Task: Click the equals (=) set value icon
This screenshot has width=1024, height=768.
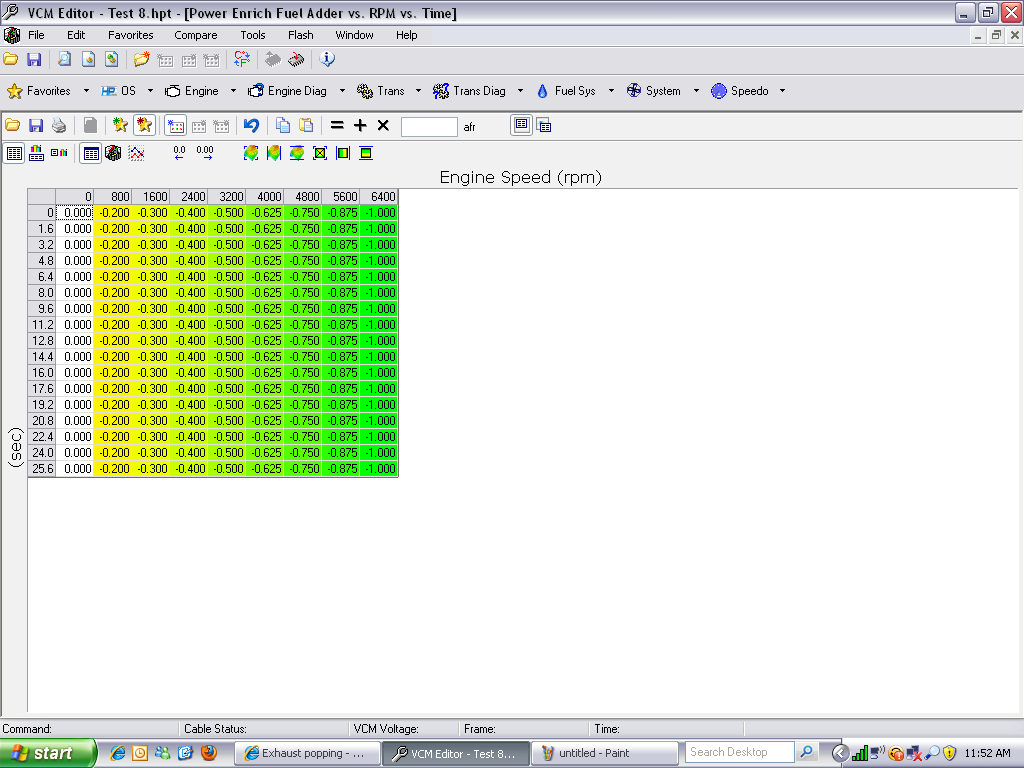Action: (x=337, y=126)
